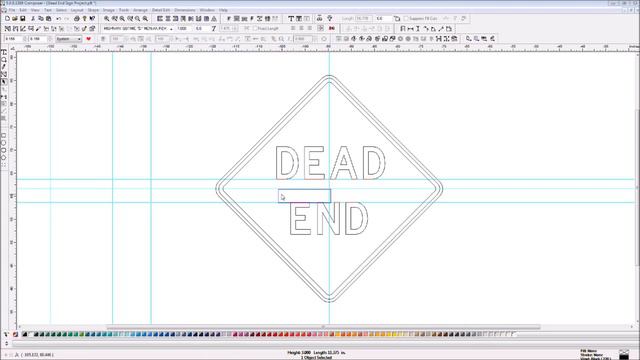Click the horizontal dimension icon in second toolbar
Image resolution: width=640 pixels, height=360 pixels.
(x=411, y=29)
